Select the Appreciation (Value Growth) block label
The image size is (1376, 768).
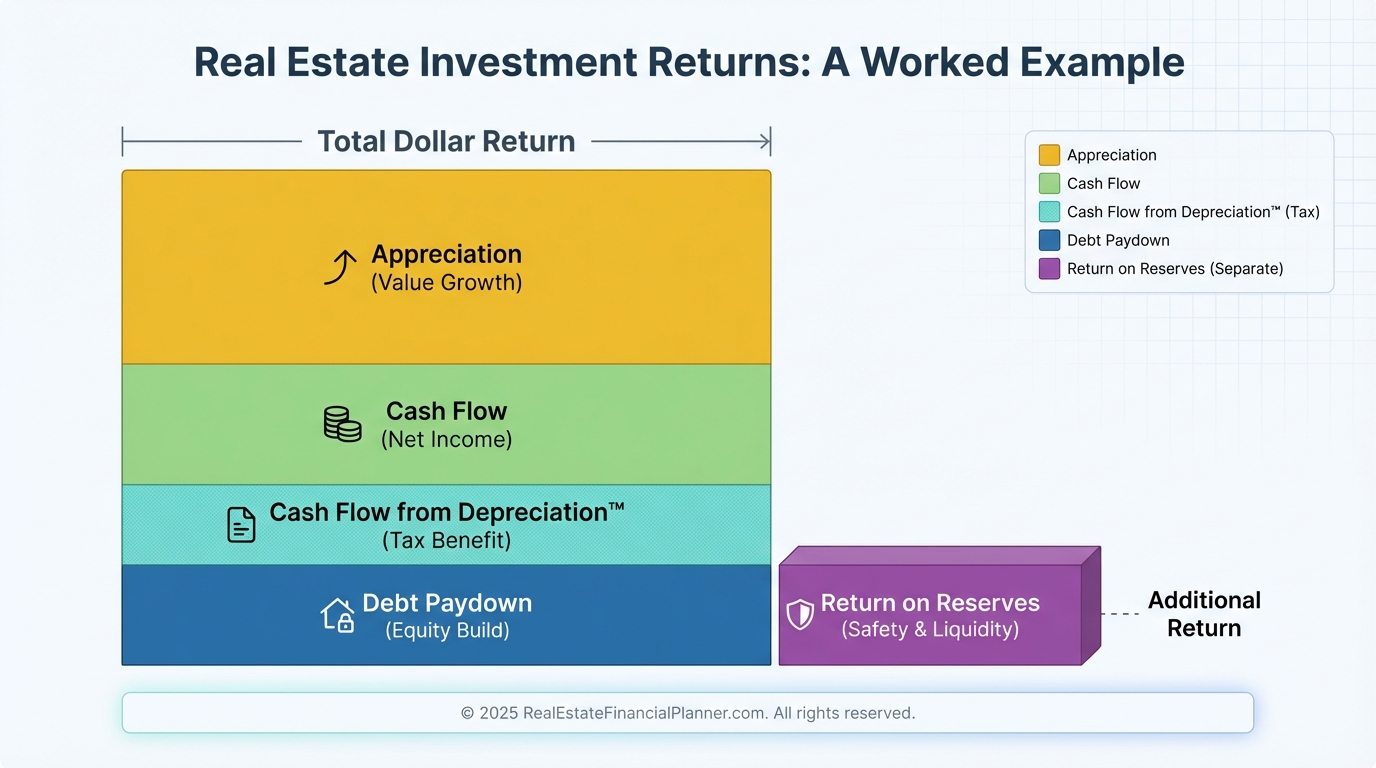tap(446, 268)
